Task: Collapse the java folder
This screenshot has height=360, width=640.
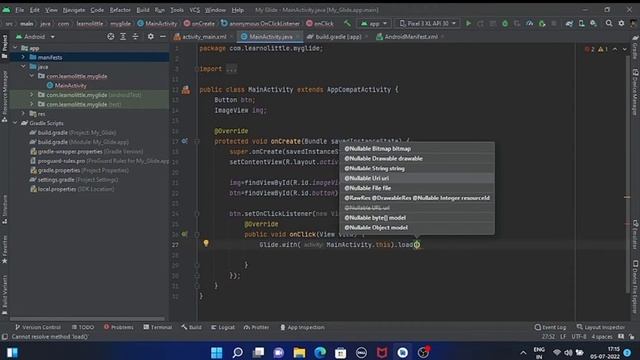Action: (x=23, y=67)
